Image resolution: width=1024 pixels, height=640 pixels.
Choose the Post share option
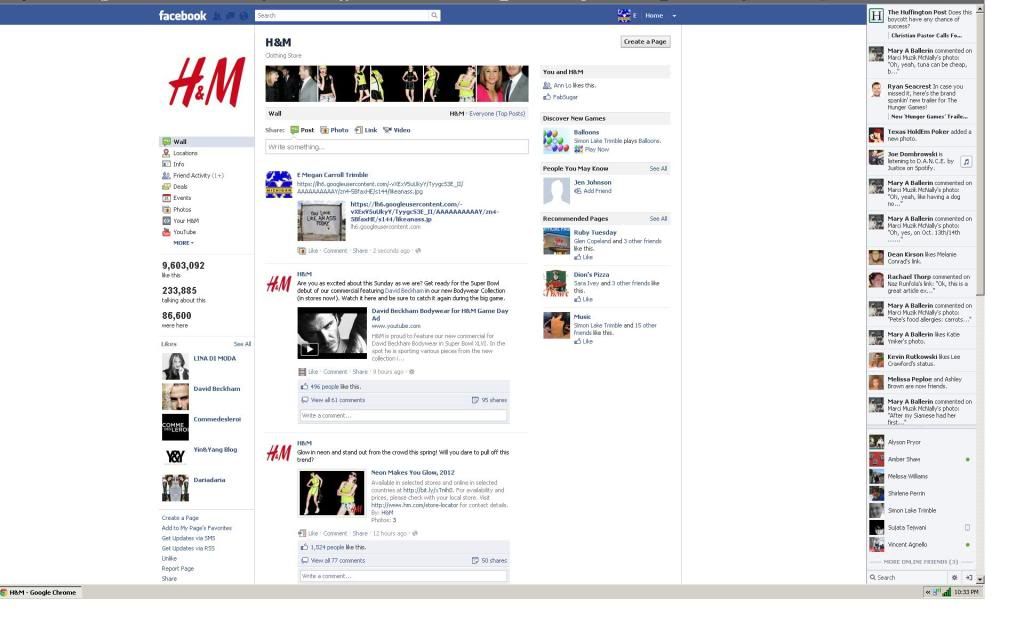(x=302, y=130)
